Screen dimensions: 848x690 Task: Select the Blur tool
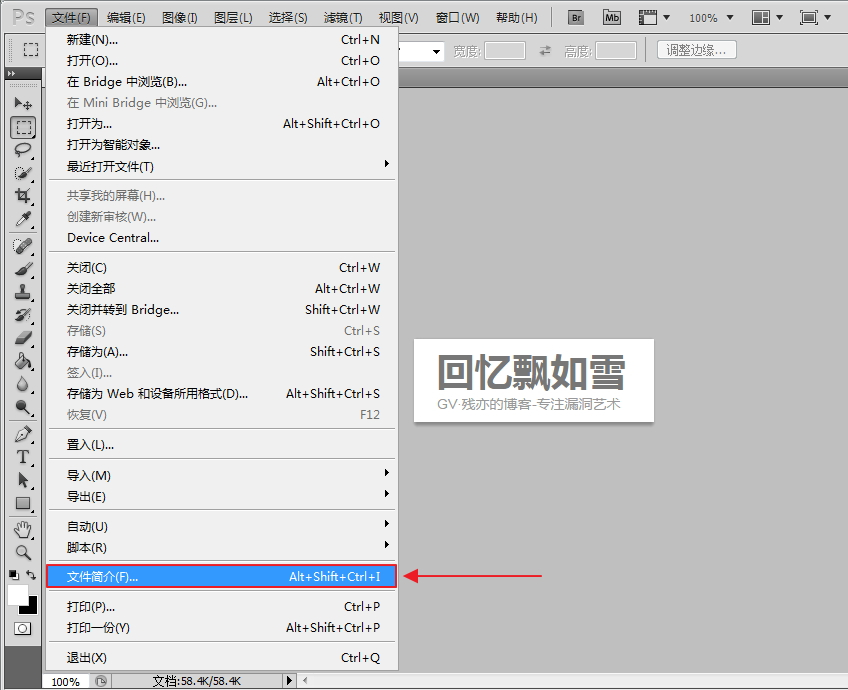(x=23, y=384)
